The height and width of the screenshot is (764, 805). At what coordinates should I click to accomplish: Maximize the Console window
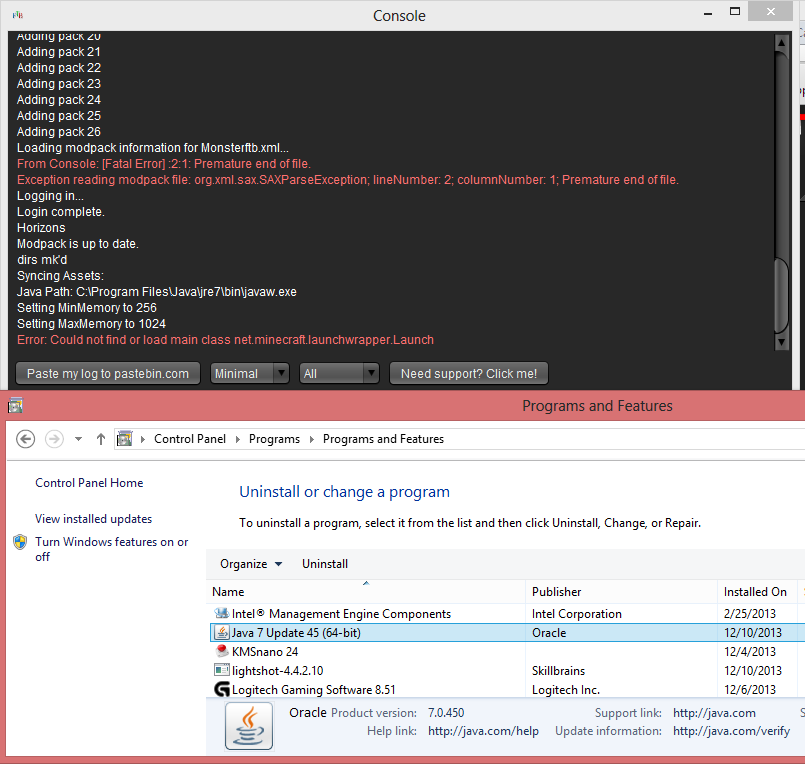tap(735, 12)
